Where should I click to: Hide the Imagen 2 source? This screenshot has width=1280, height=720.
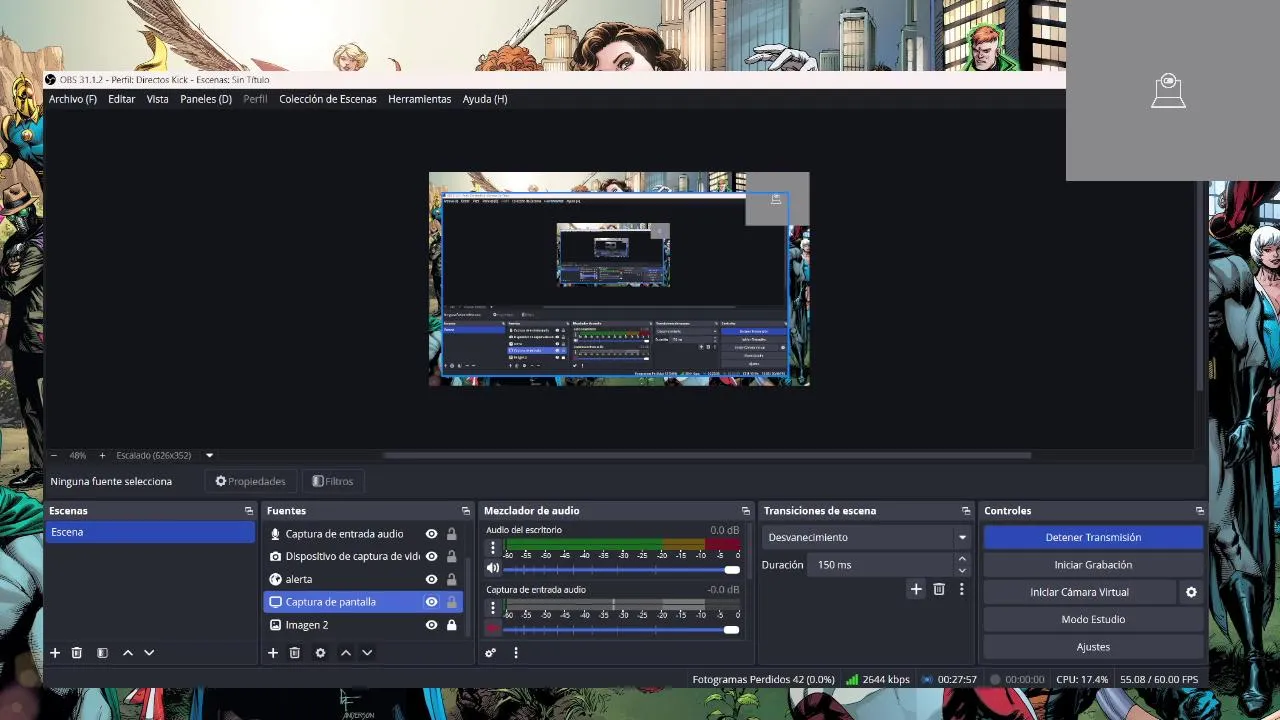coord(431,625)
